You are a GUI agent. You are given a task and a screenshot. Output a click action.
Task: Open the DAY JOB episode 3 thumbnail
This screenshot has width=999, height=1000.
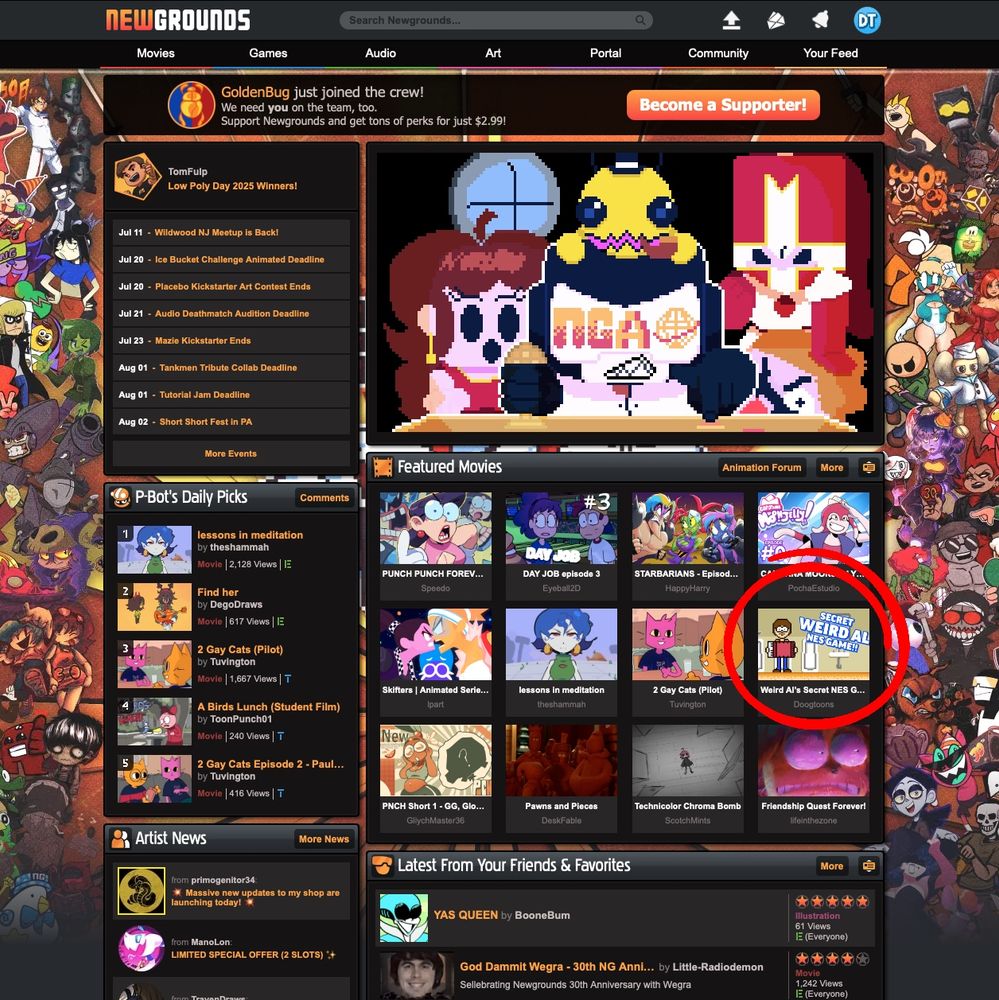[561, 528]
